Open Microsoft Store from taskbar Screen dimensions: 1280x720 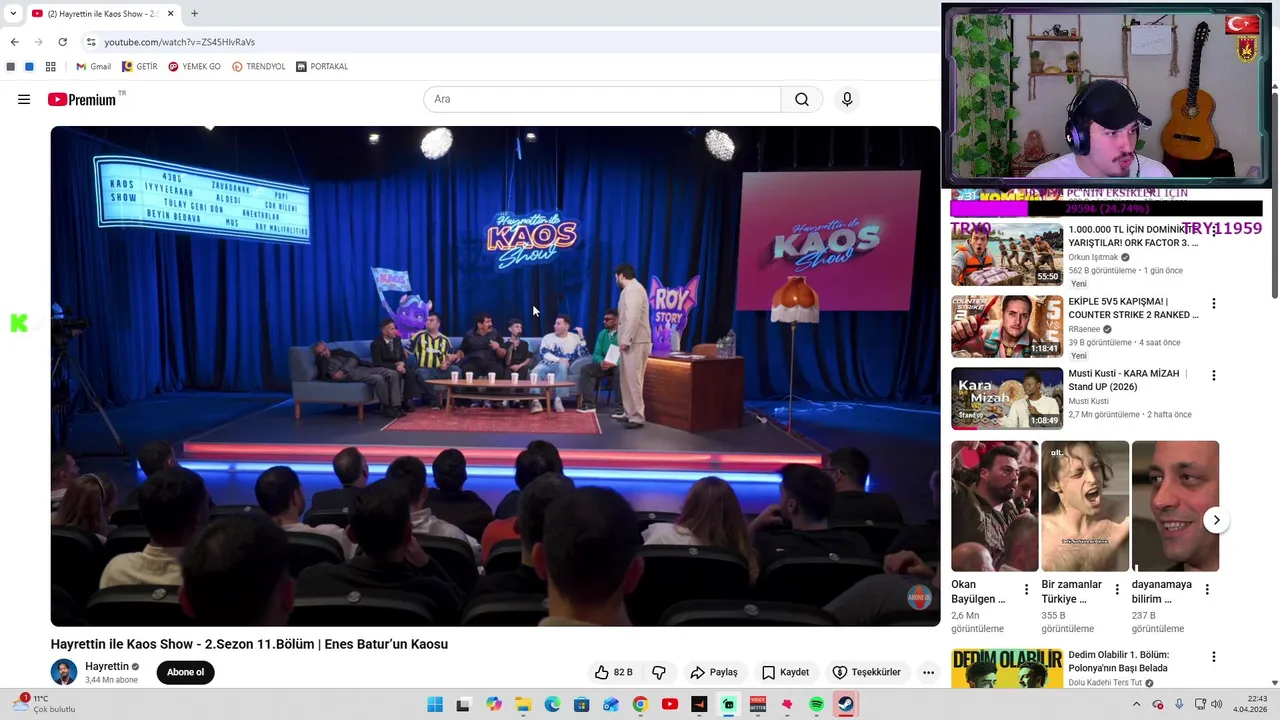click(x=581, y=704)
